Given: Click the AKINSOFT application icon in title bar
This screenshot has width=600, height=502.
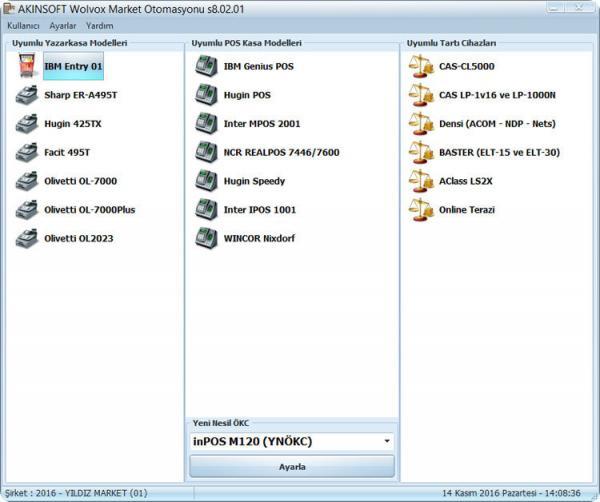Looking at the screenshot, I should coord(8,8).
